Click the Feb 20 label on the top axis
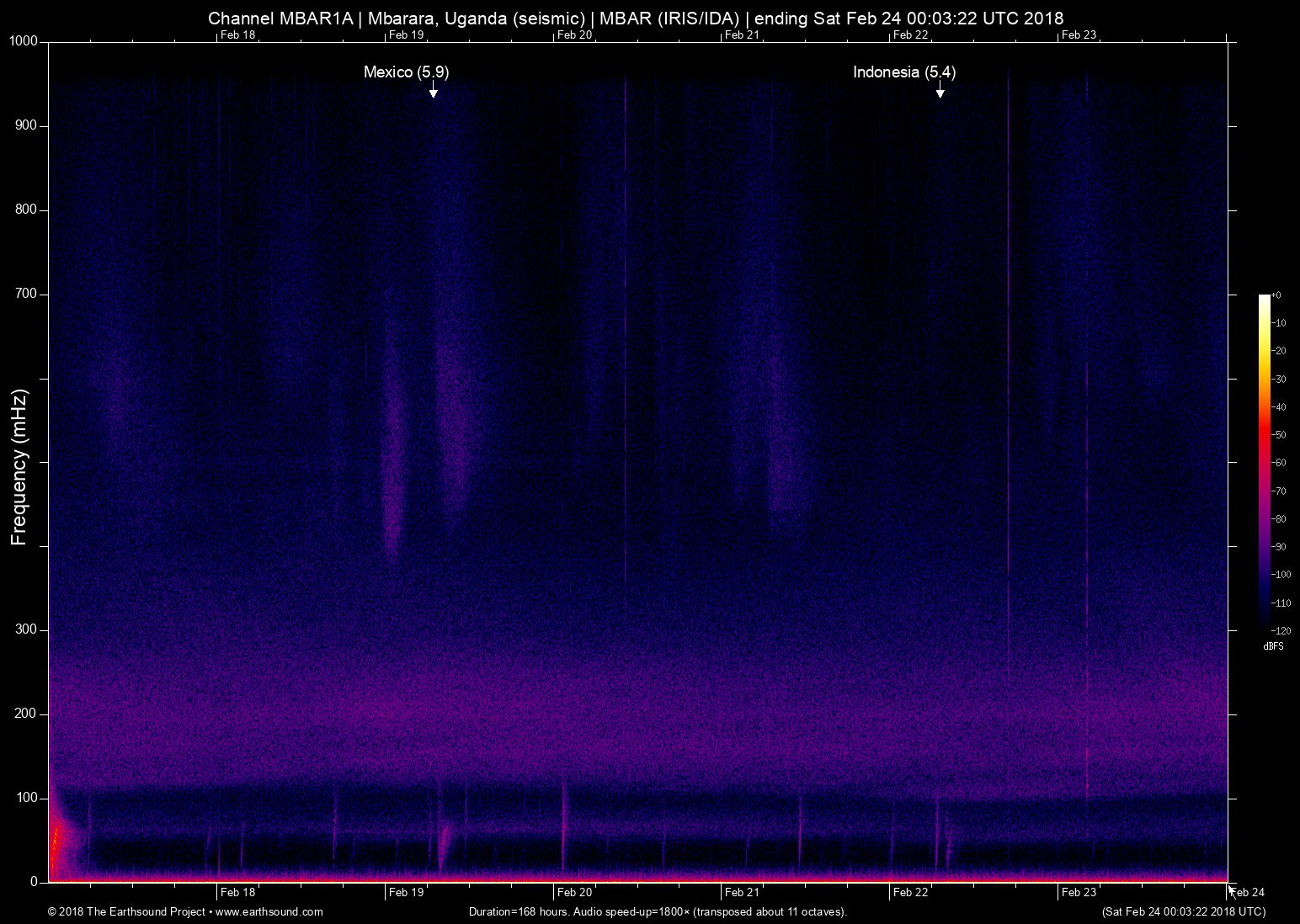The width and height of the screenshot is (1300, 924). (574, 35)
